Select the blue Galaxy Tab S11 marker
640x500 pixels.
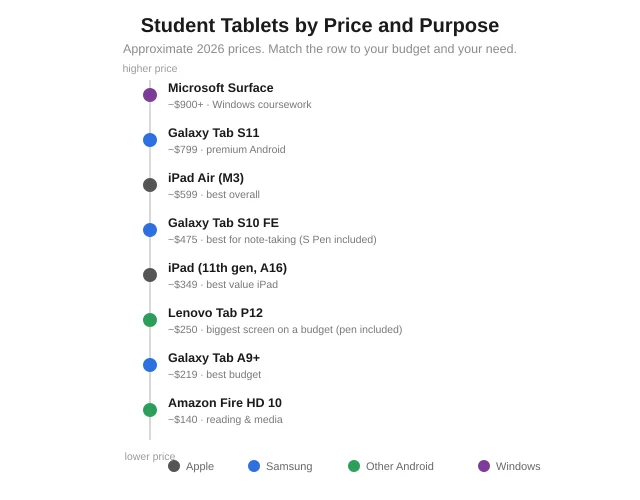150,140
